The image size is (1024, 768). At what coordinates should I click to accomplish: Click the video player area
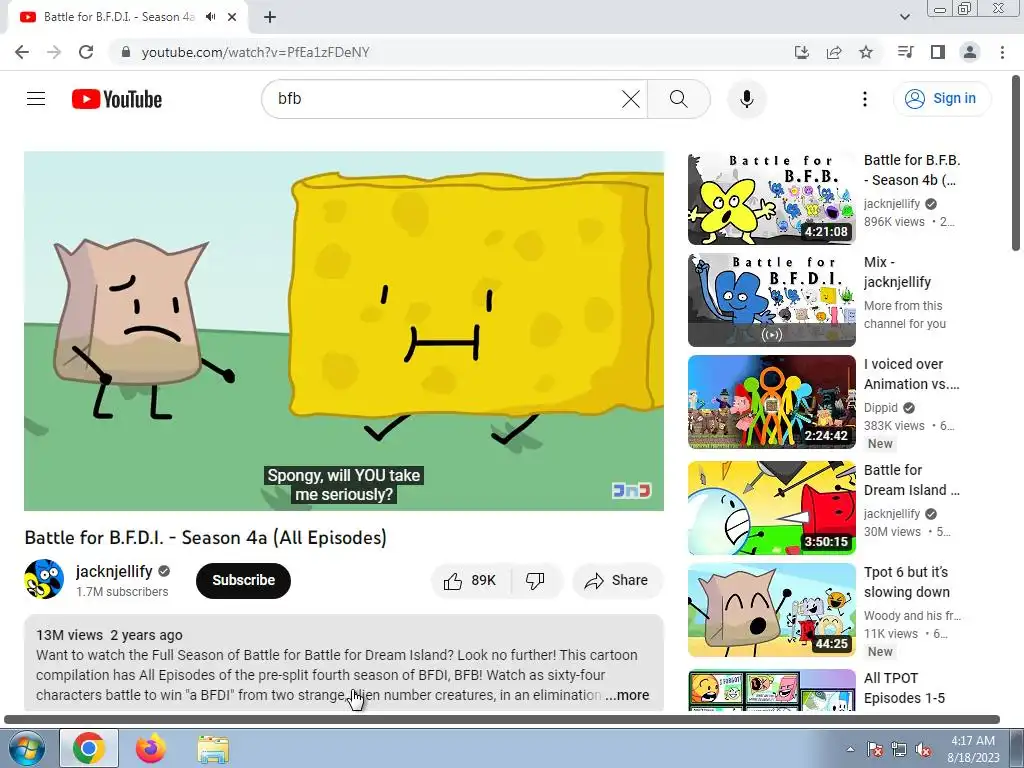coord(344,330)
